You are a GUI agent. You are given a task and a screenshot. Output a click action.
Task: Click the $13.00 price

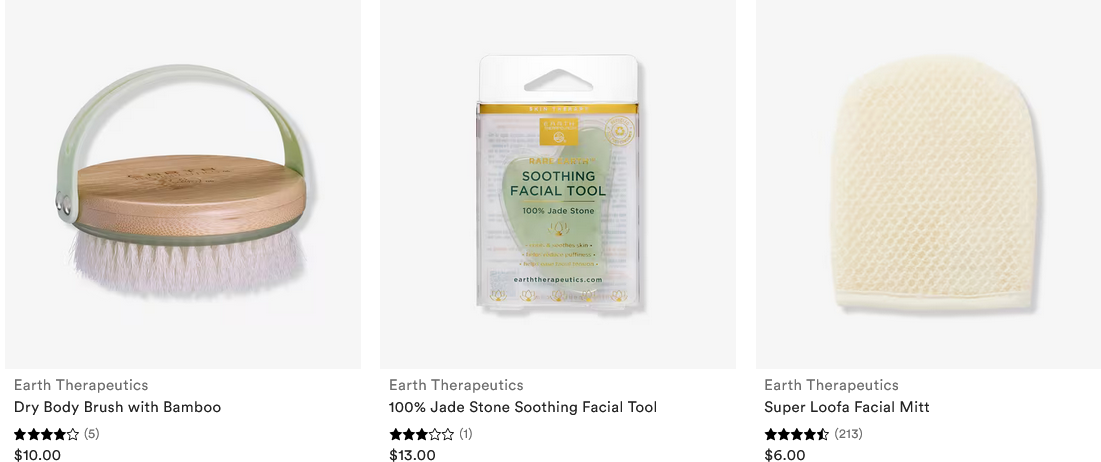pyautogui.click(x=412, y=455)
